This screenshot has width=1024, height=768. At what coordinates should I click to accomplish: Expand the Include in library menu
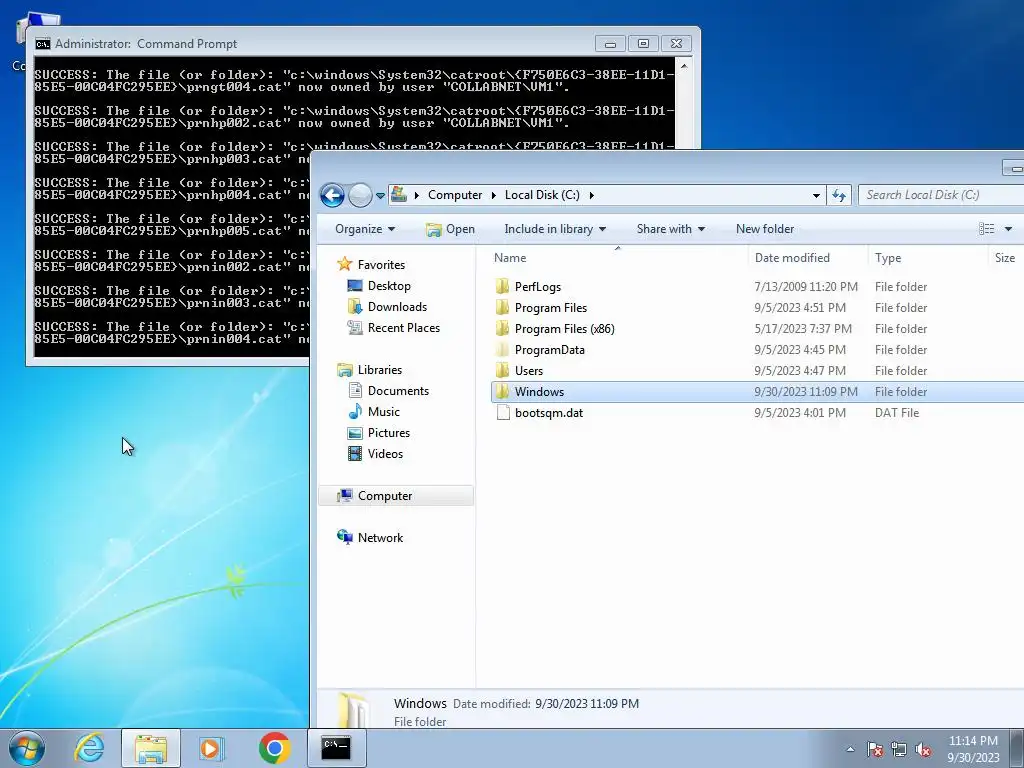pyautogui.click(x=555, y=229)
